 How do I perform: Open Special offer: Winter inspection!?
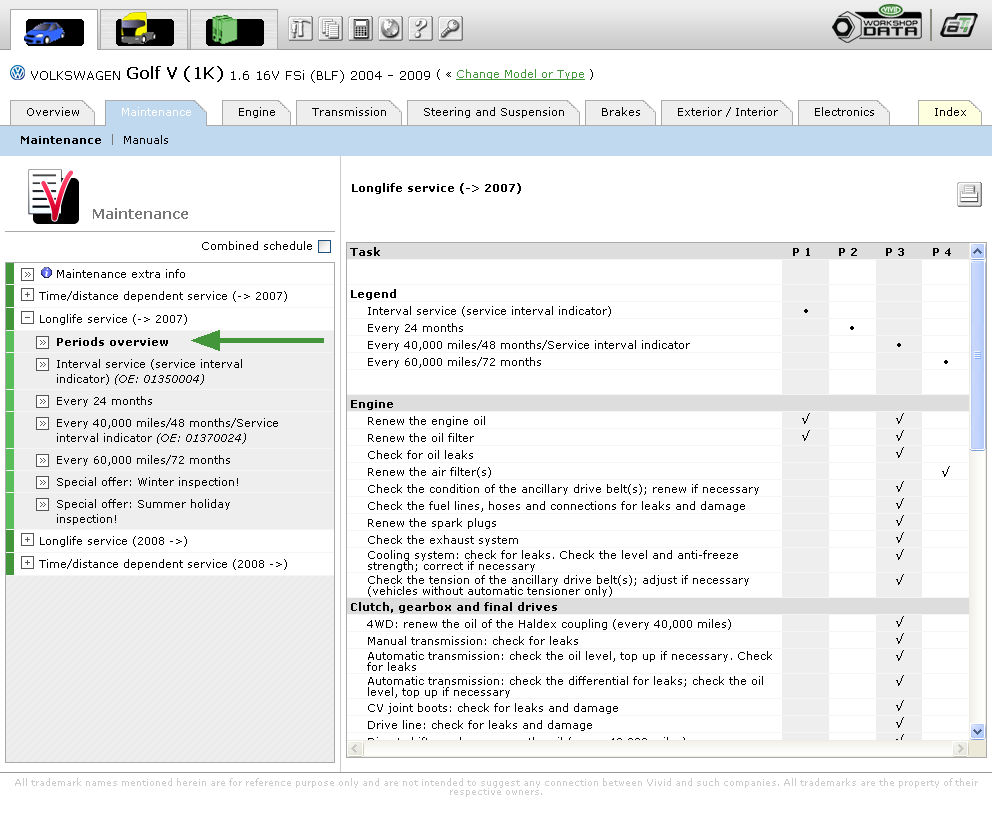coord(147,482)
